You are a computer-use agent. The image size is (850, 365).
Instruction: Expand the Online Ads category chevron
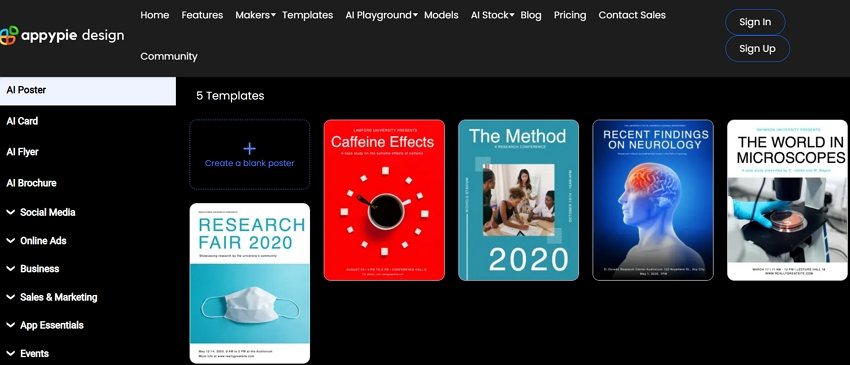pyautogui.click(x=10, y=240)
